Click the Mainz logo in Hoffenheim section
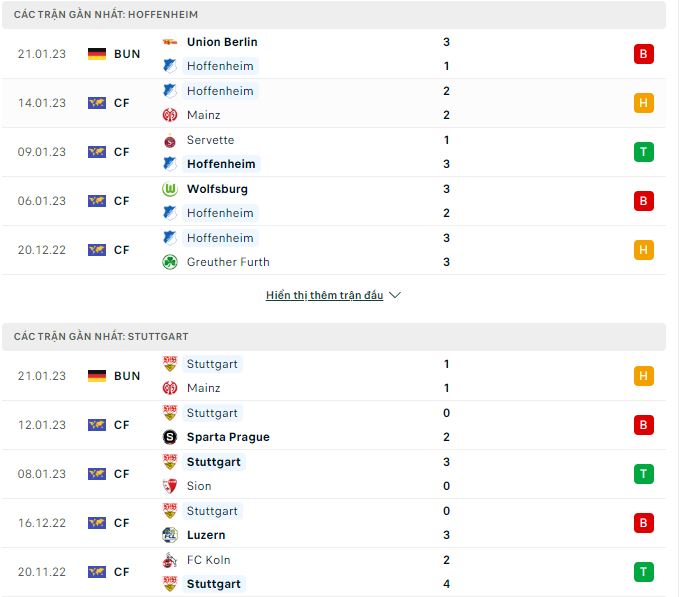 (169, 115)
